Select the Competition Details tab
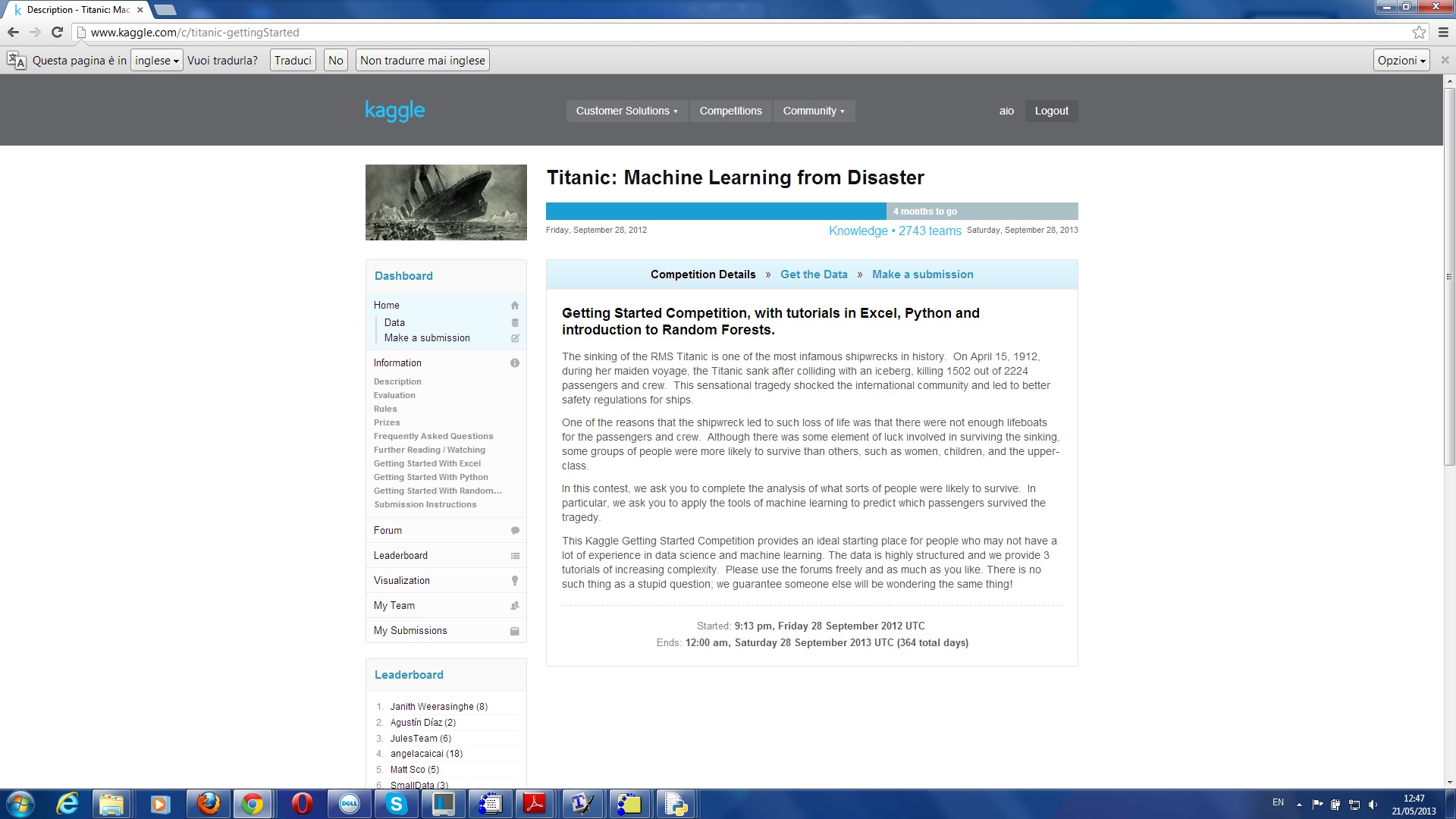Image resolution: width=1456 pixels, height=819 pixels. (x=703, y=275)
